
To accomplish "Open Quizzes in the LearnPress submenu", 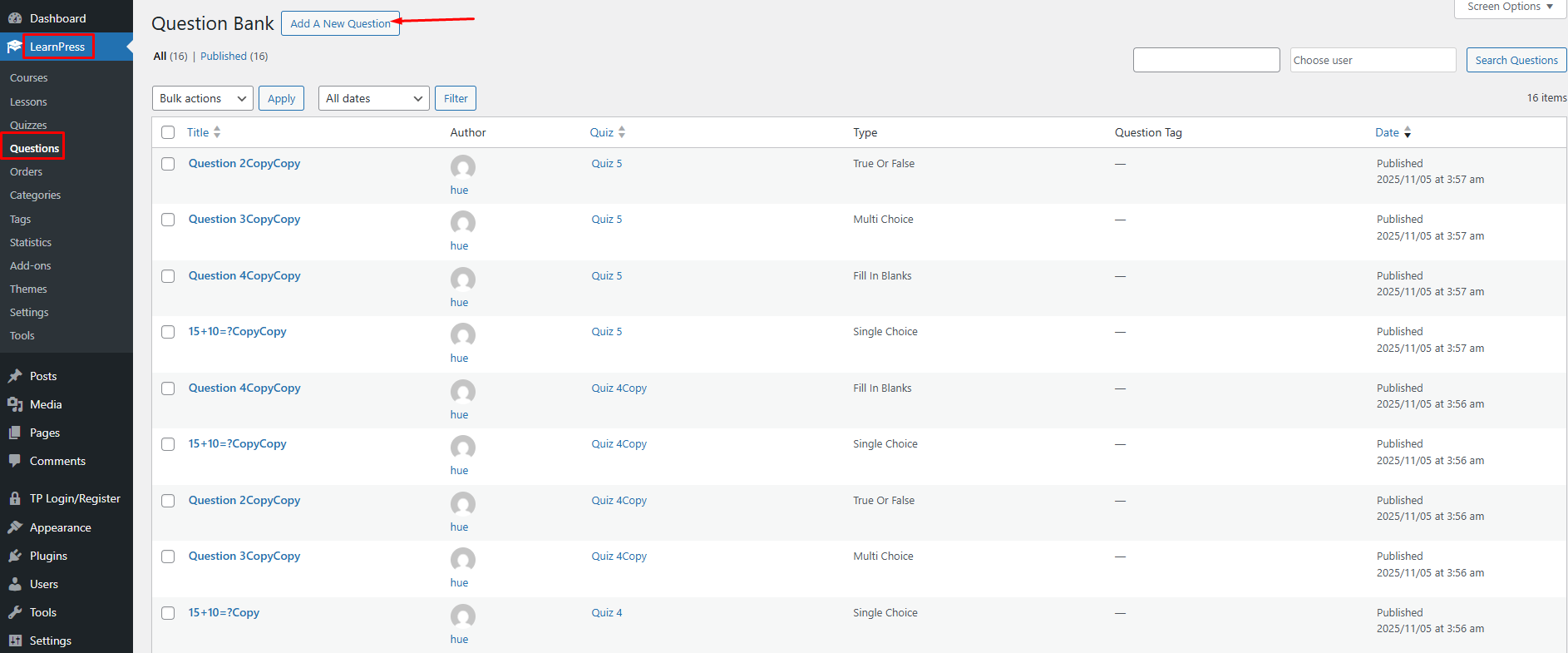I will [x=28, y=125].
